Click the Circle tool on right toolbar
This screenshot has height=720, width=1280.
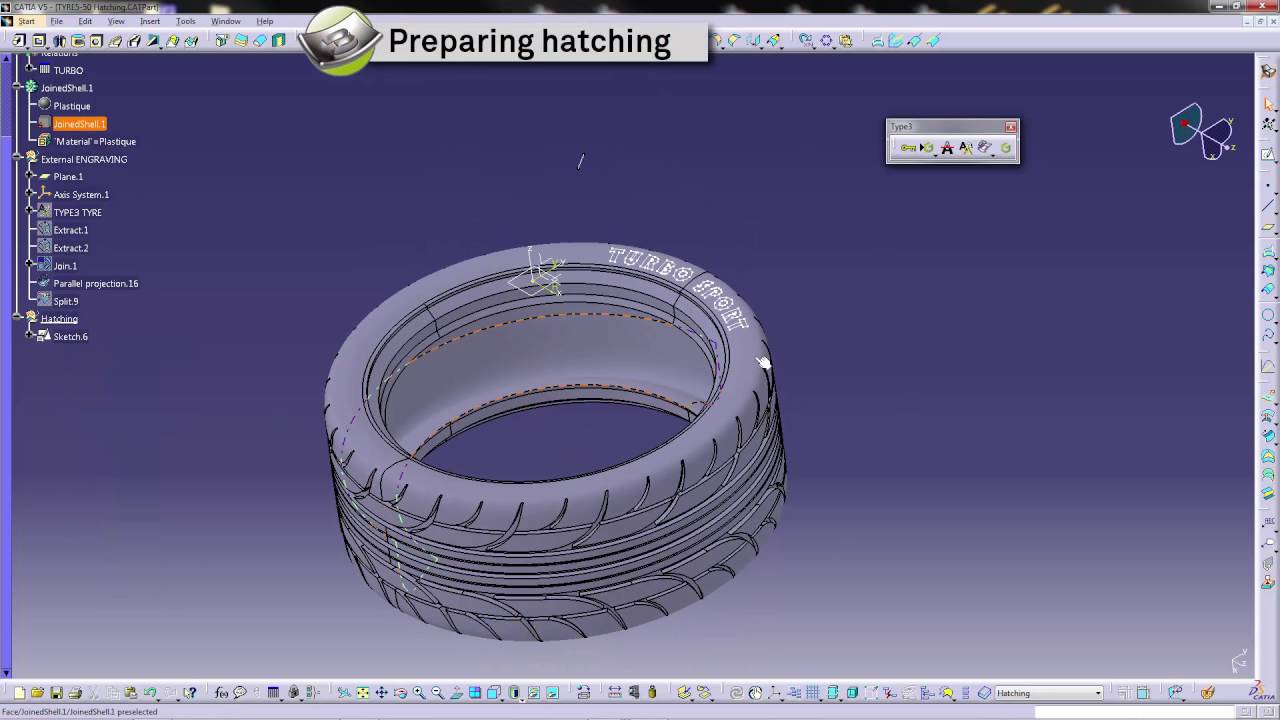[1268, 315]
